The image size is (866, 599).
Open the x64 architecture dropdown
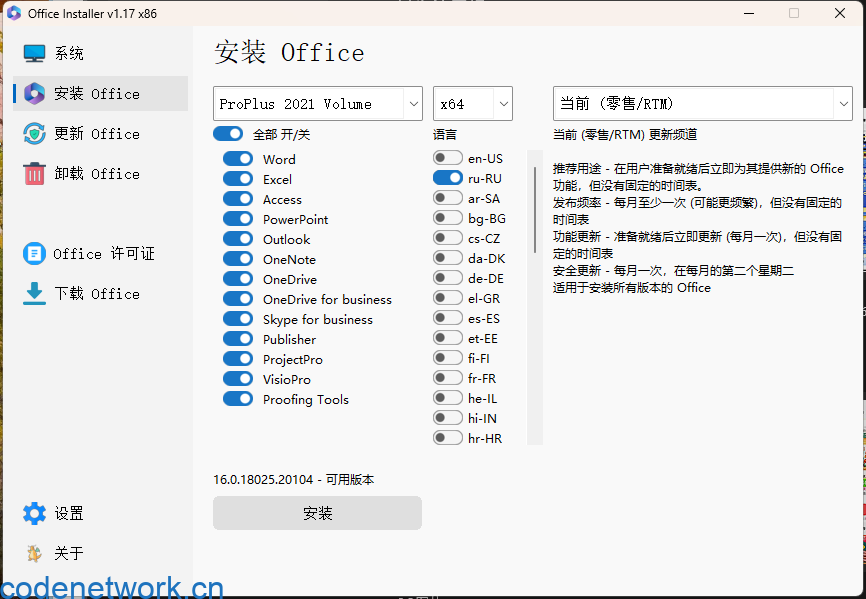473,103
